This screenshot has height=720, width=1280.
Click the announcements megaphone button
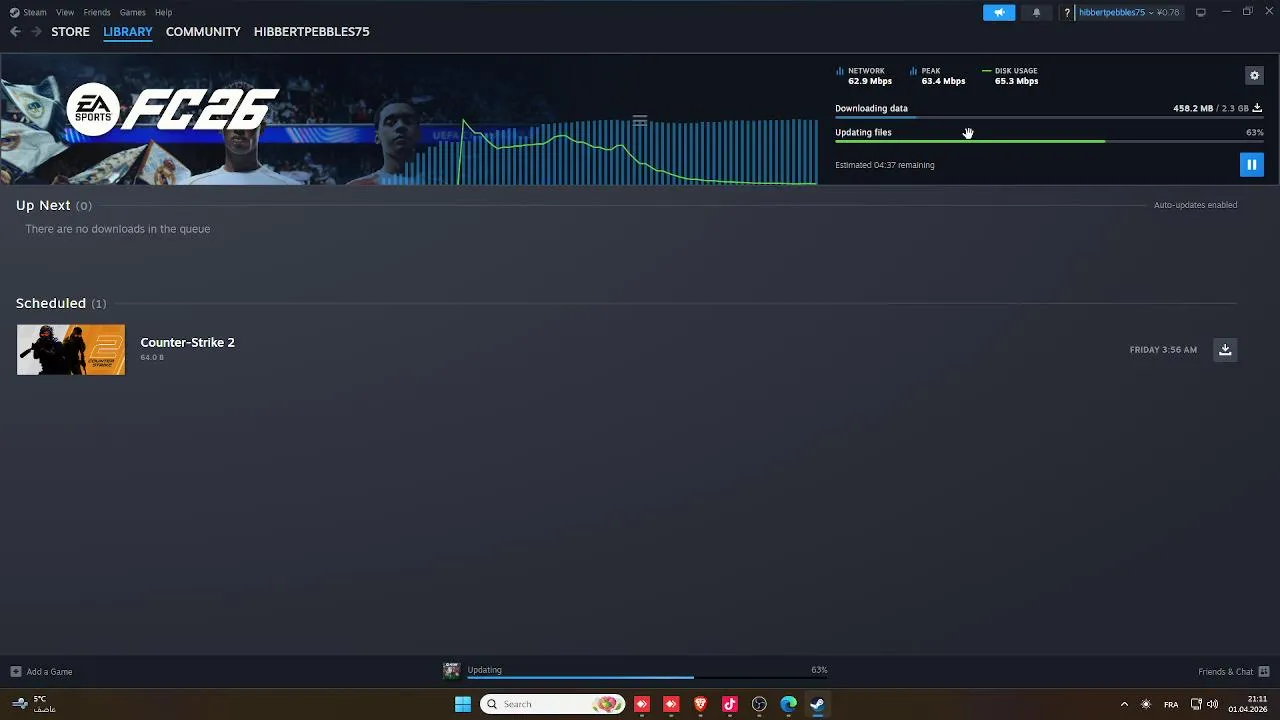pyautogui.click(x=999, y=12)
